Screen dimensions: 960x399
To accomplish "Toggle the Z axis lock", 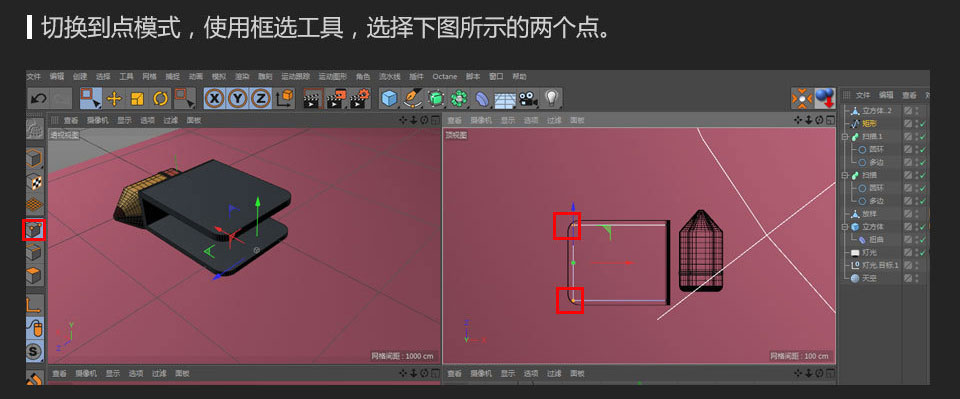I will point(261,98).
